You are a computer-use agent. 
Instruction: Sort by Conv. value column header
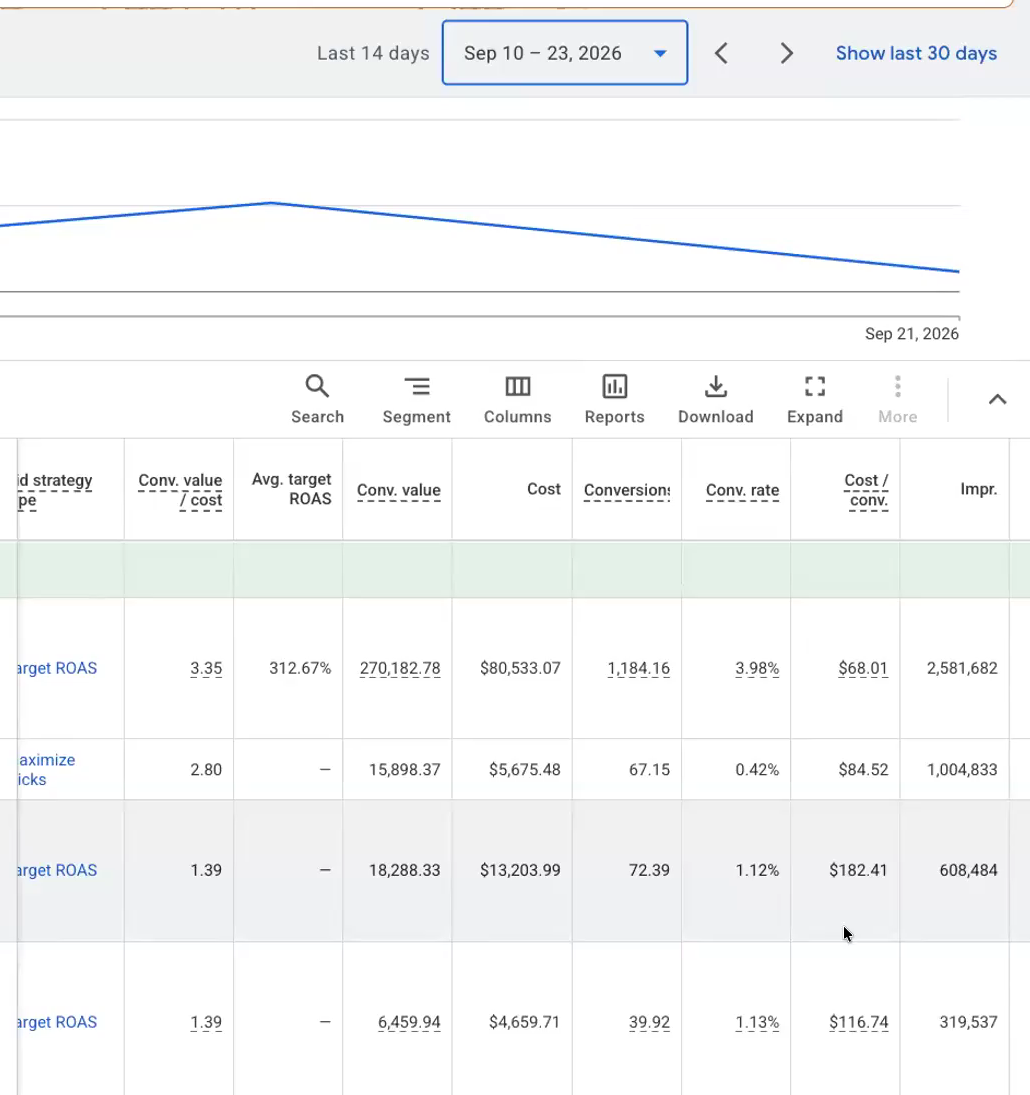point(399,490)
